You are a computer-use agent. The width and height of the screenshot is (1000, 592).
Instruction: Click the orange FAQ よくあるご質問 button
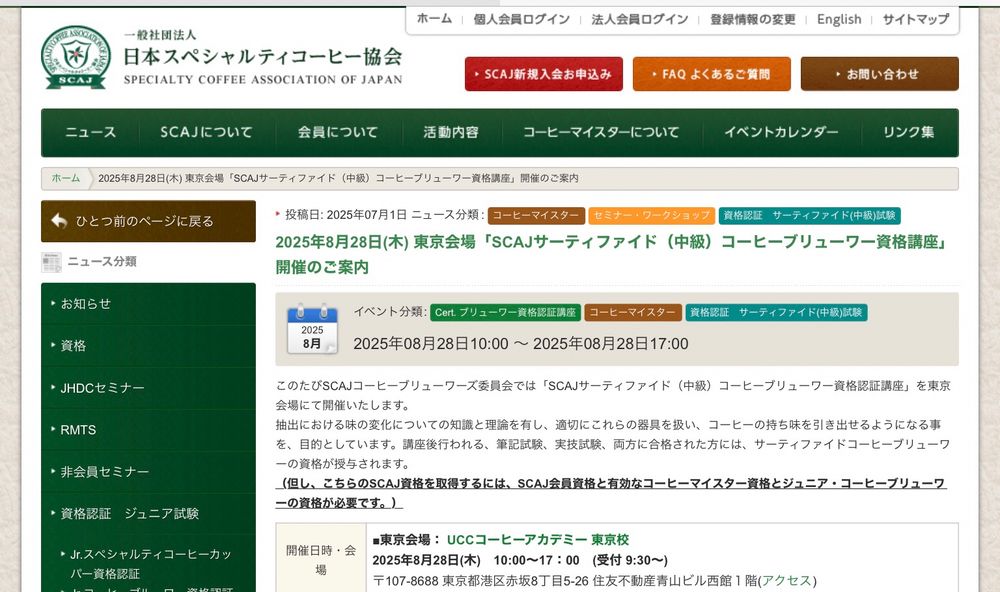click(x=712, y=74)
